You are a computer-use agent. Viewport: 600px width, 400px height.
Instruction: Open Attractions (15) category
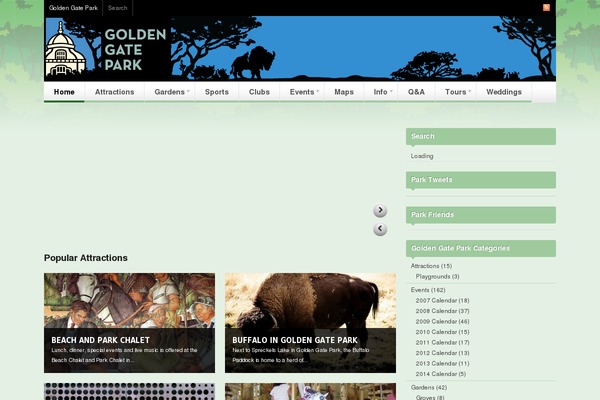click(431, 266)
